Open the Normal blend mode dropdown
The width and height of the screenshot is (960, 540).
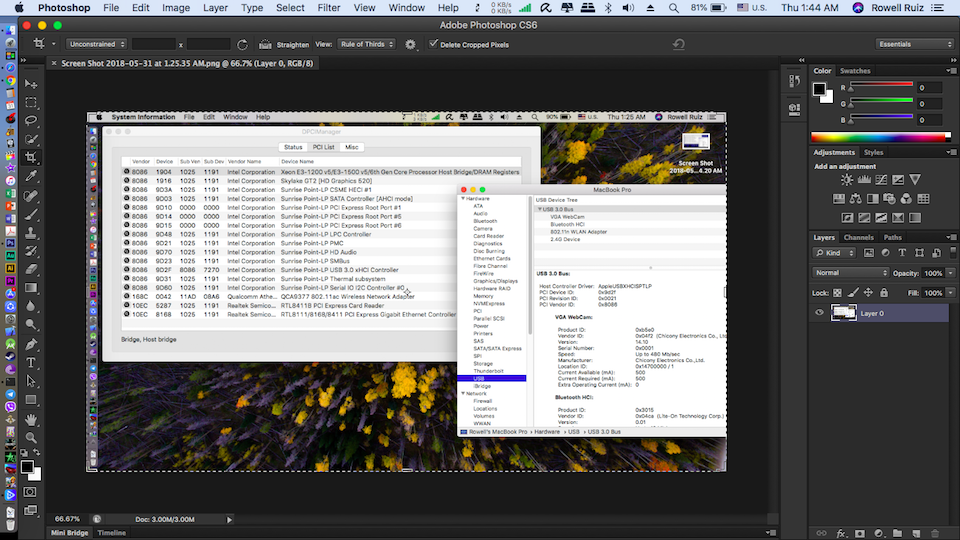pos(850,272)
